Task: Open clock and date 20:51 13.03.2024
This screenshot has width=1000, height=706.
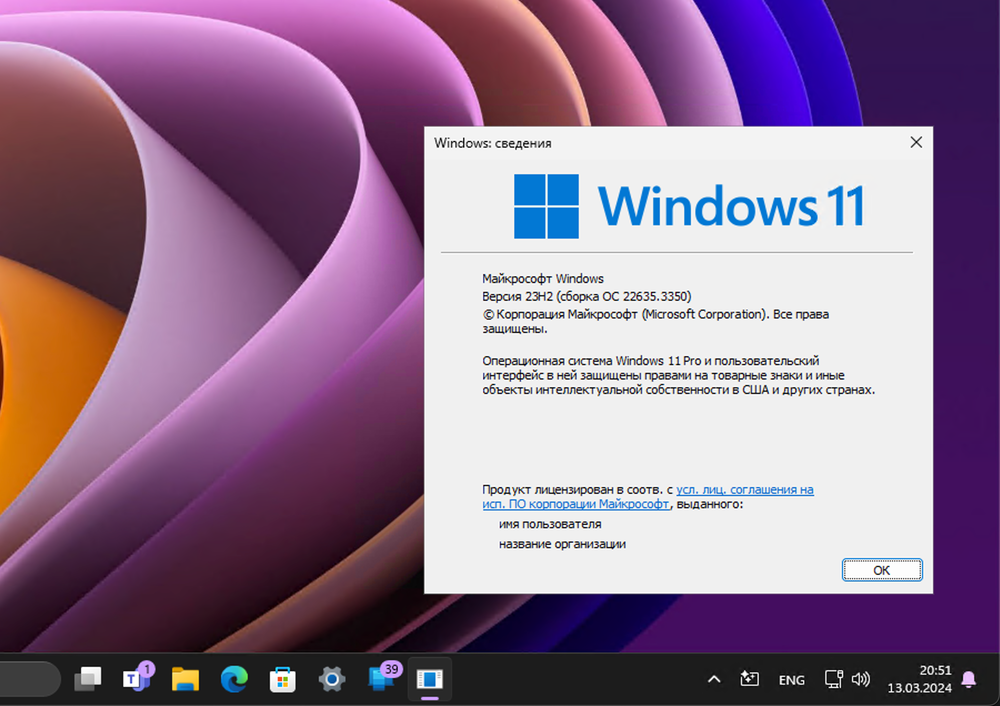Action: [x=919, y=679]
